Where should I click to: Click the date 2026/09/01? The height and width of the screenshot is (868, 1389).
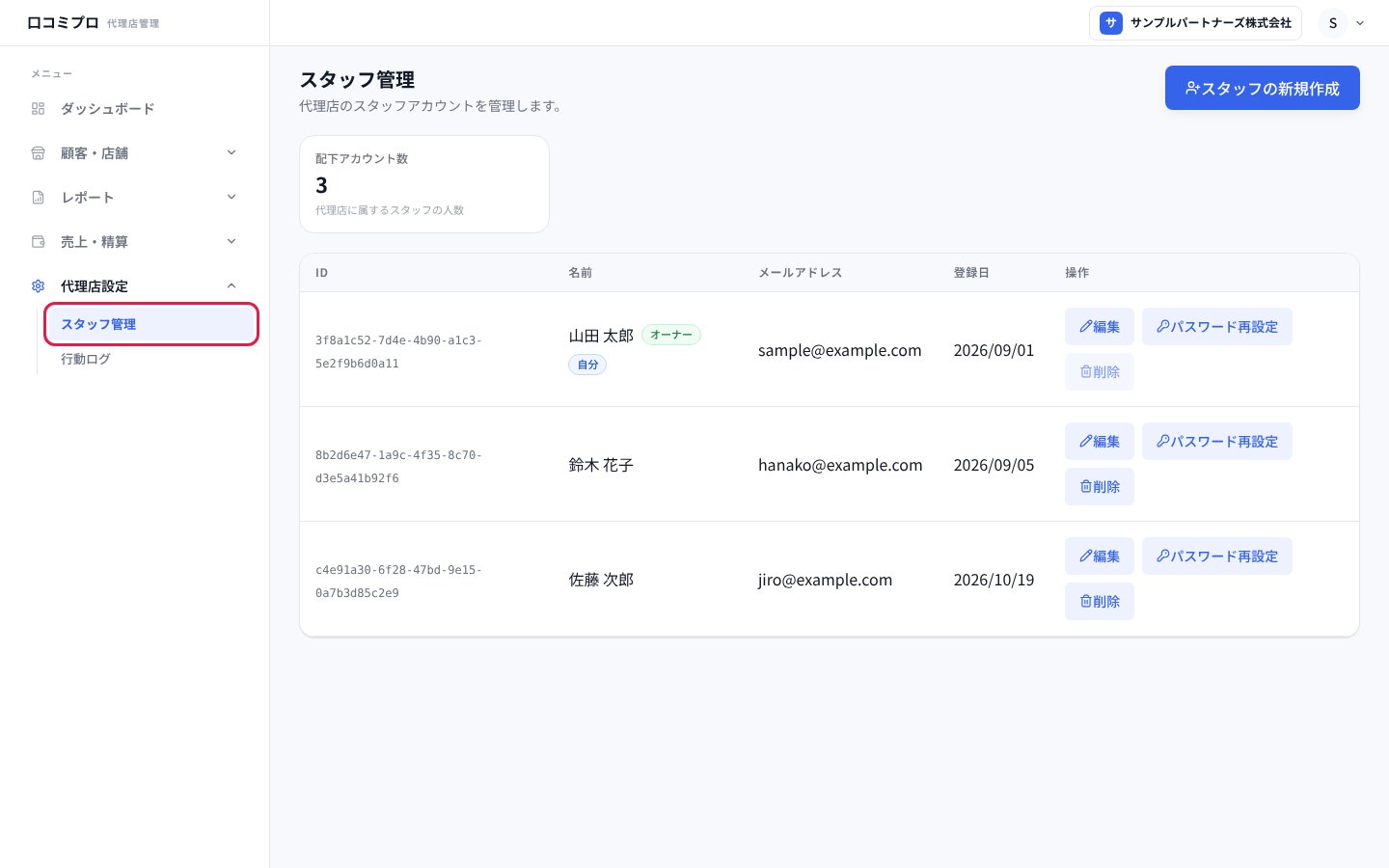pyautogui.click(x=994, y=350)
